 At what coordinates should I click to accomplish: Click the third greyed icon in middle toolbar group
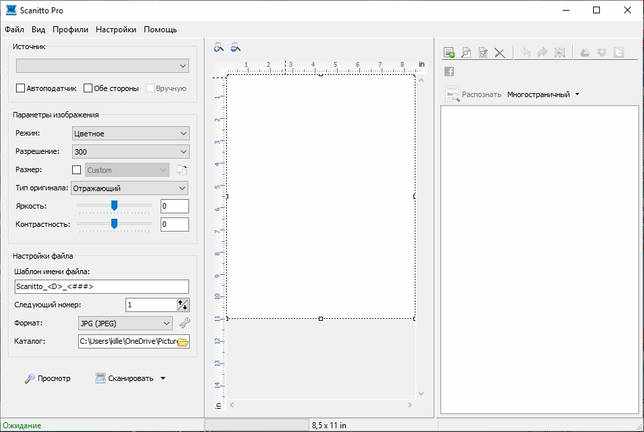pyautogui.click(x=559, y=52)
